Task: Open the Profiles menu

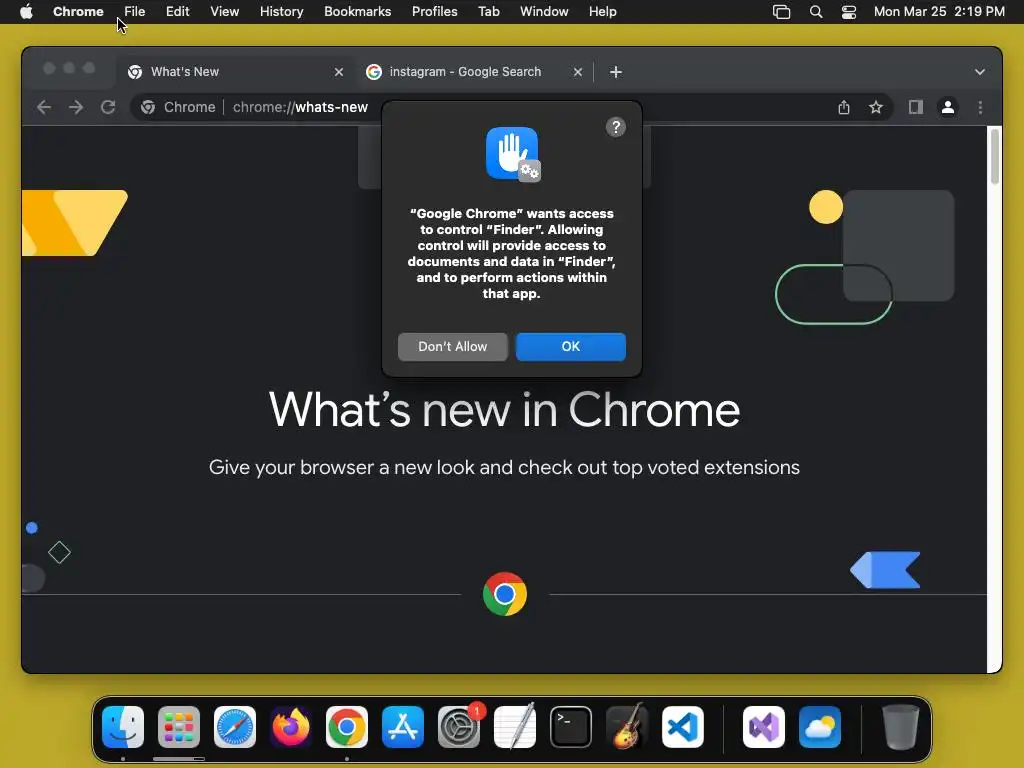Action: tap(435, 12)
